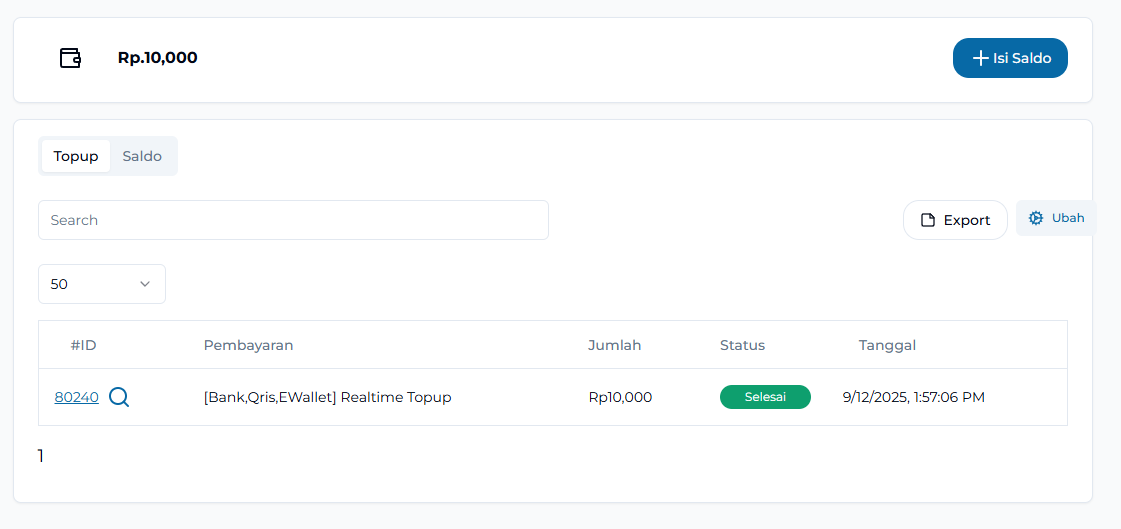Click the magnifier icon next to ID 80240
The width and height of the screenshot is (1121, 529).
coord(119,397)
